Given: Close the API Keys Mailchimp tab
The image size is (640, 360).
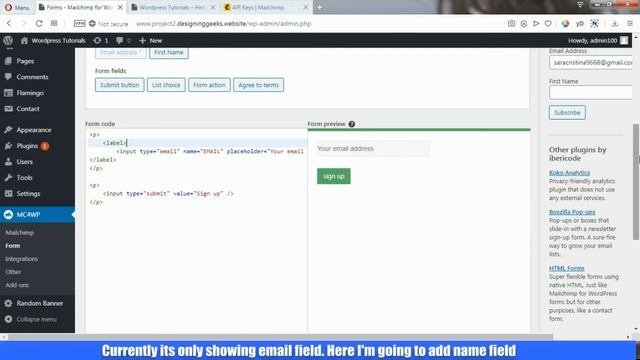Looking at the screenshot, I should (306, 7).
